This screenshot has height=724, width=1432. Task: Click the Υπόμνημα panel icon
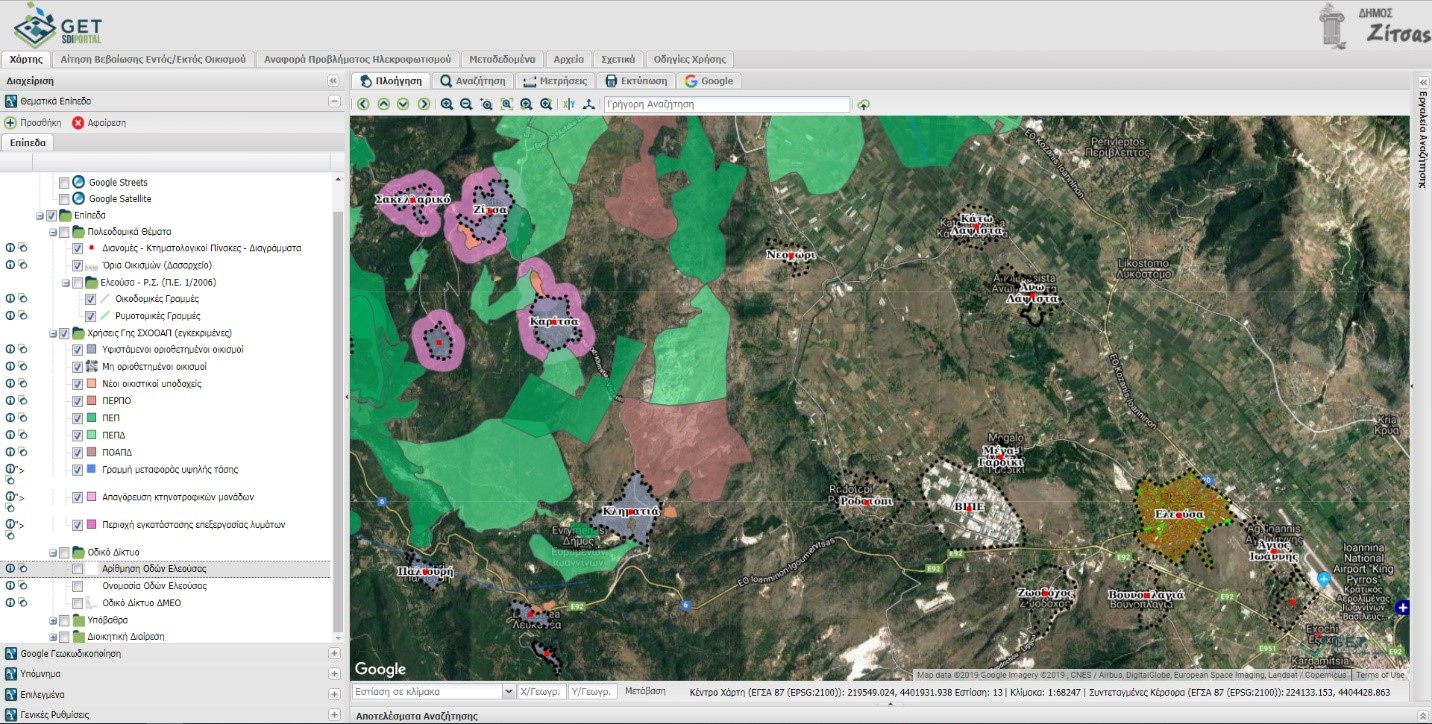click(x=11, y=673)
